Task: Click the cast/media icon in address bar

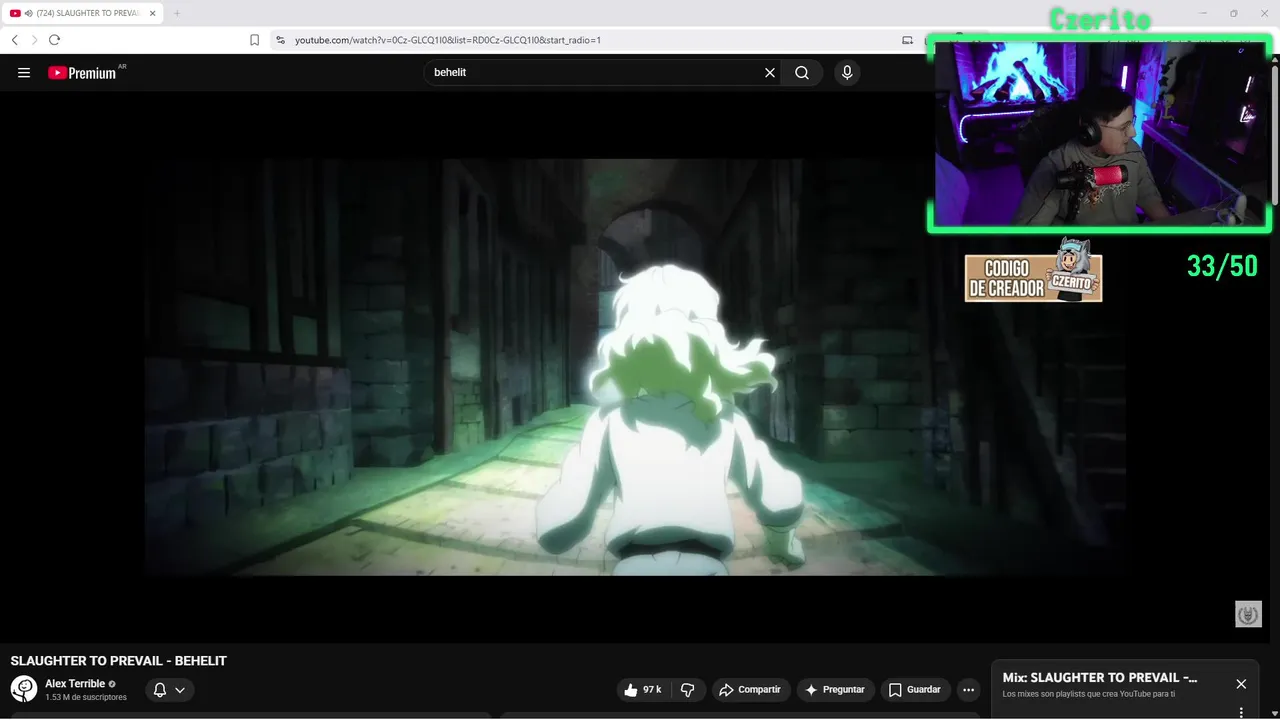Action: pyautogui.click(x=907, y=40)
